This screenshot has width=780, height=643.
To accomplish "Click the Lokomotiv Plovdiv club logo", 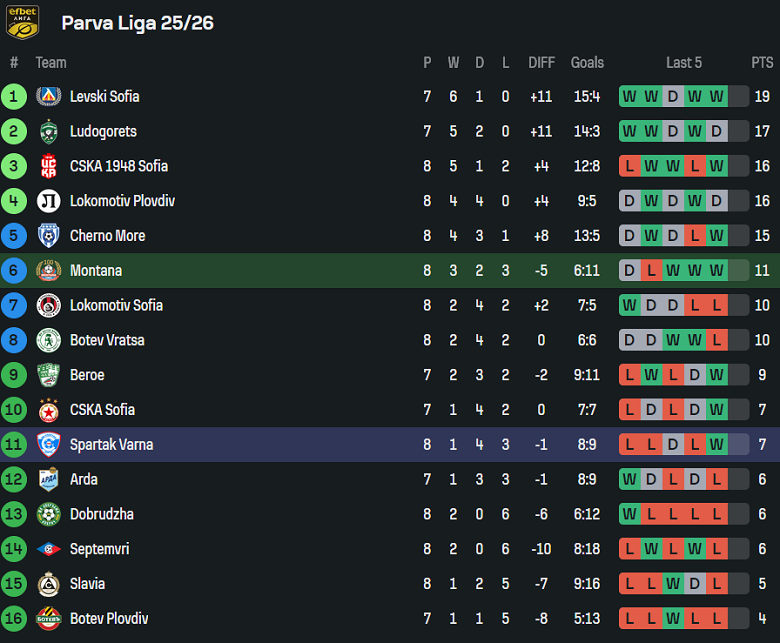I will click(48, 201).
